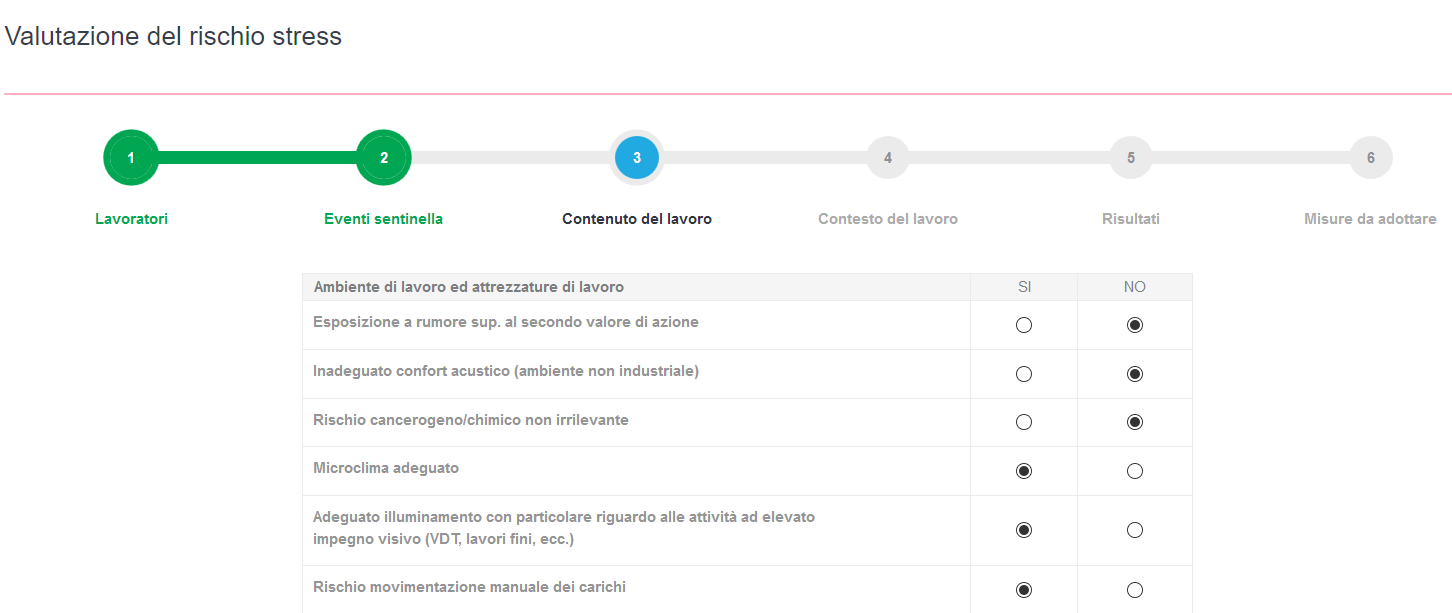The width and height of the screenshot is (1452, 613).
Task: Choose SI for Rischio cancerogeno/chimico
Action: tap(1024, 422)
